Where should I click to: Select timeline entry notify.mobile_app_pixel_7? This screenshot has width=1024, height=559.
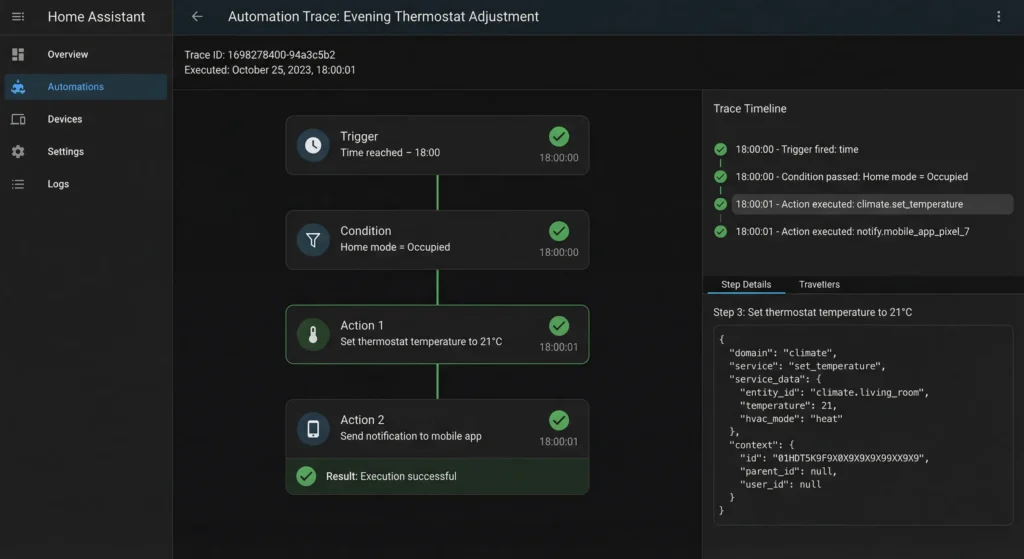point(852,232)
